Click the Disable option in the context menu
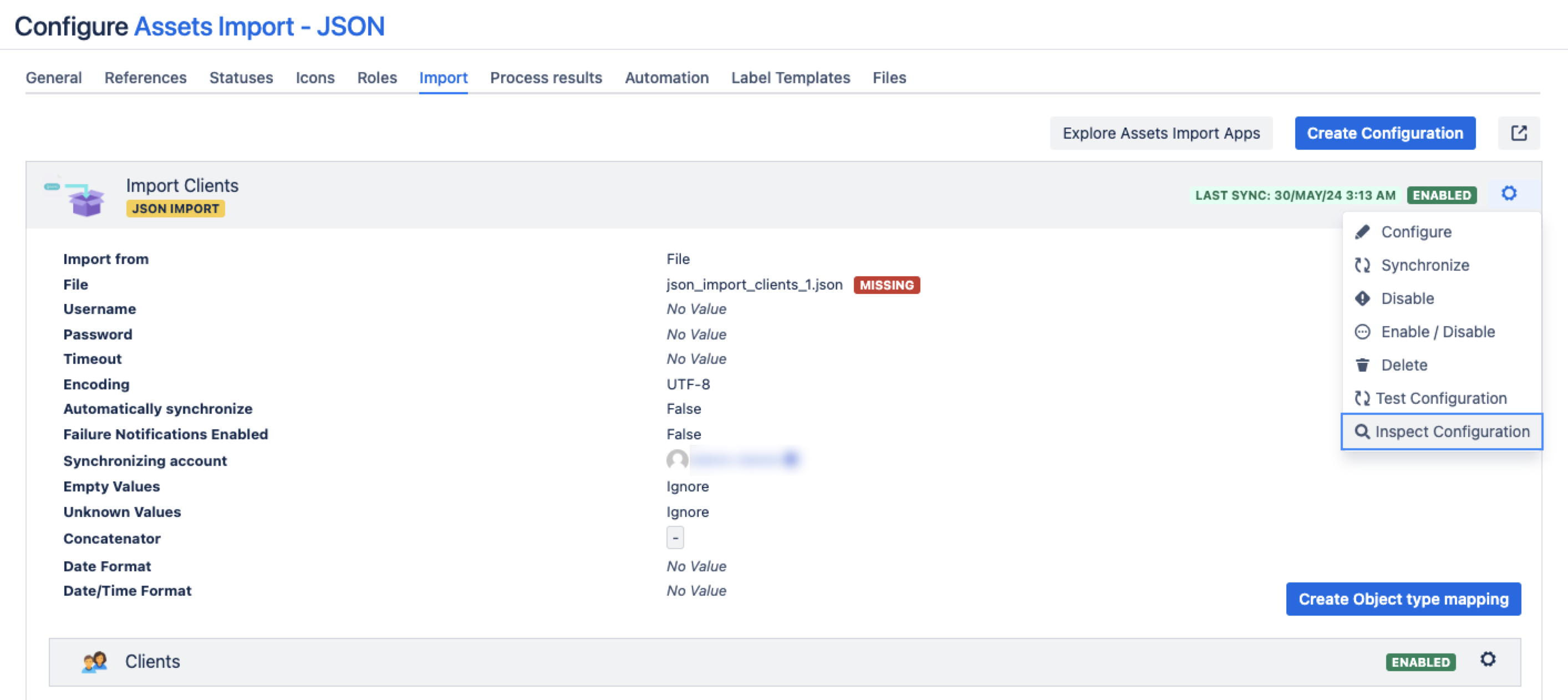 pos(1407,298)
